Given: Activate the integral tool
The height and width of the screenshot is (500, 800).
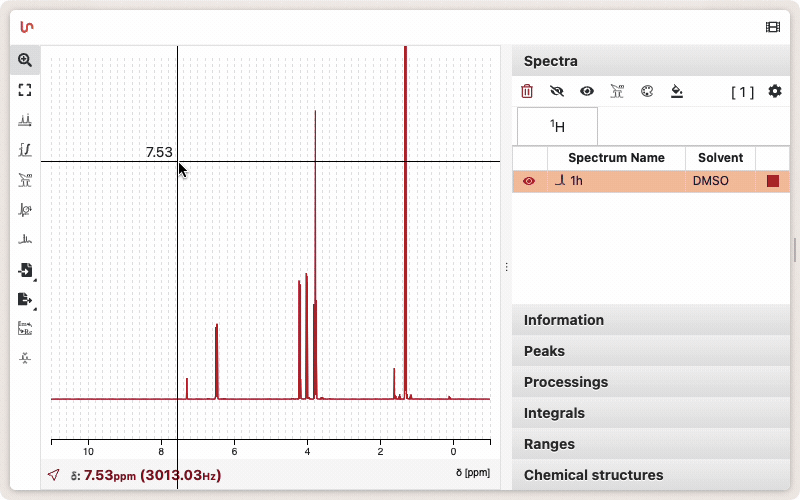Looking at the screenshot, I should [x=25, y=150].
